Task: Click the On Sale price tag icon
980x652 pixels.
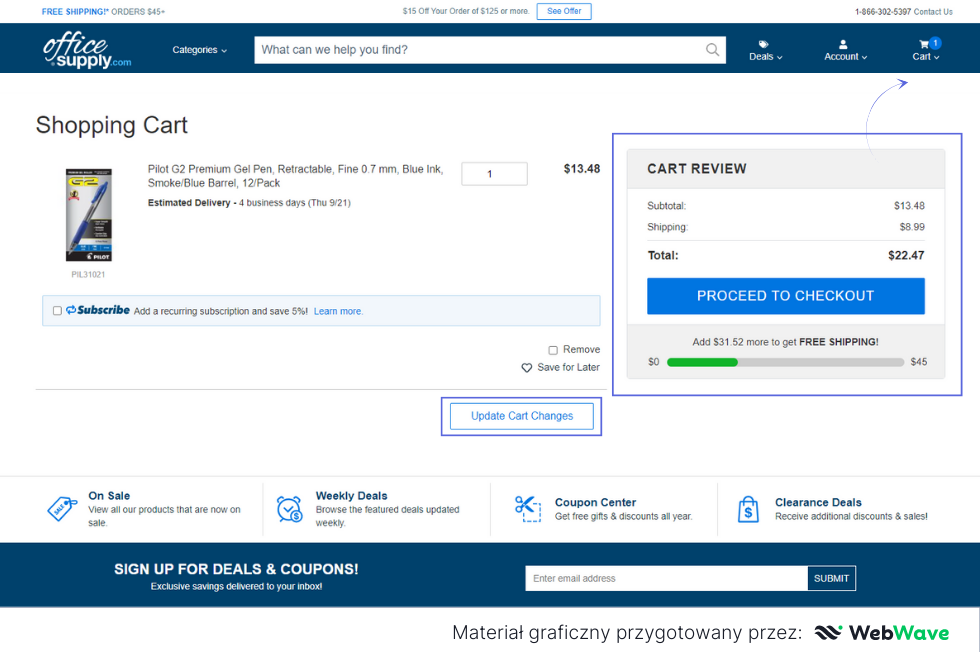Action: point(62,509)
